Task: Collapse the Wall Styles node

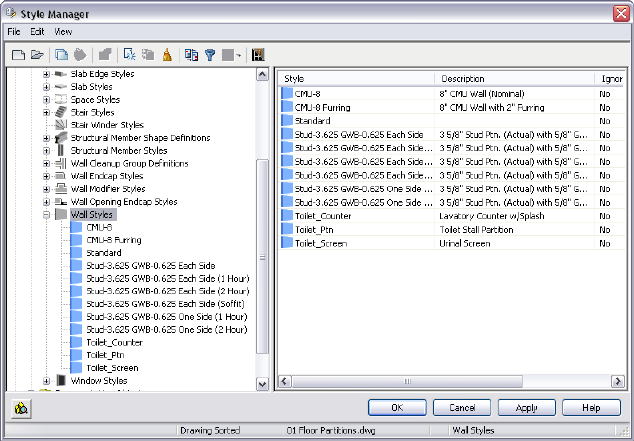Action: pyautogui.click(x=46, y=215)
